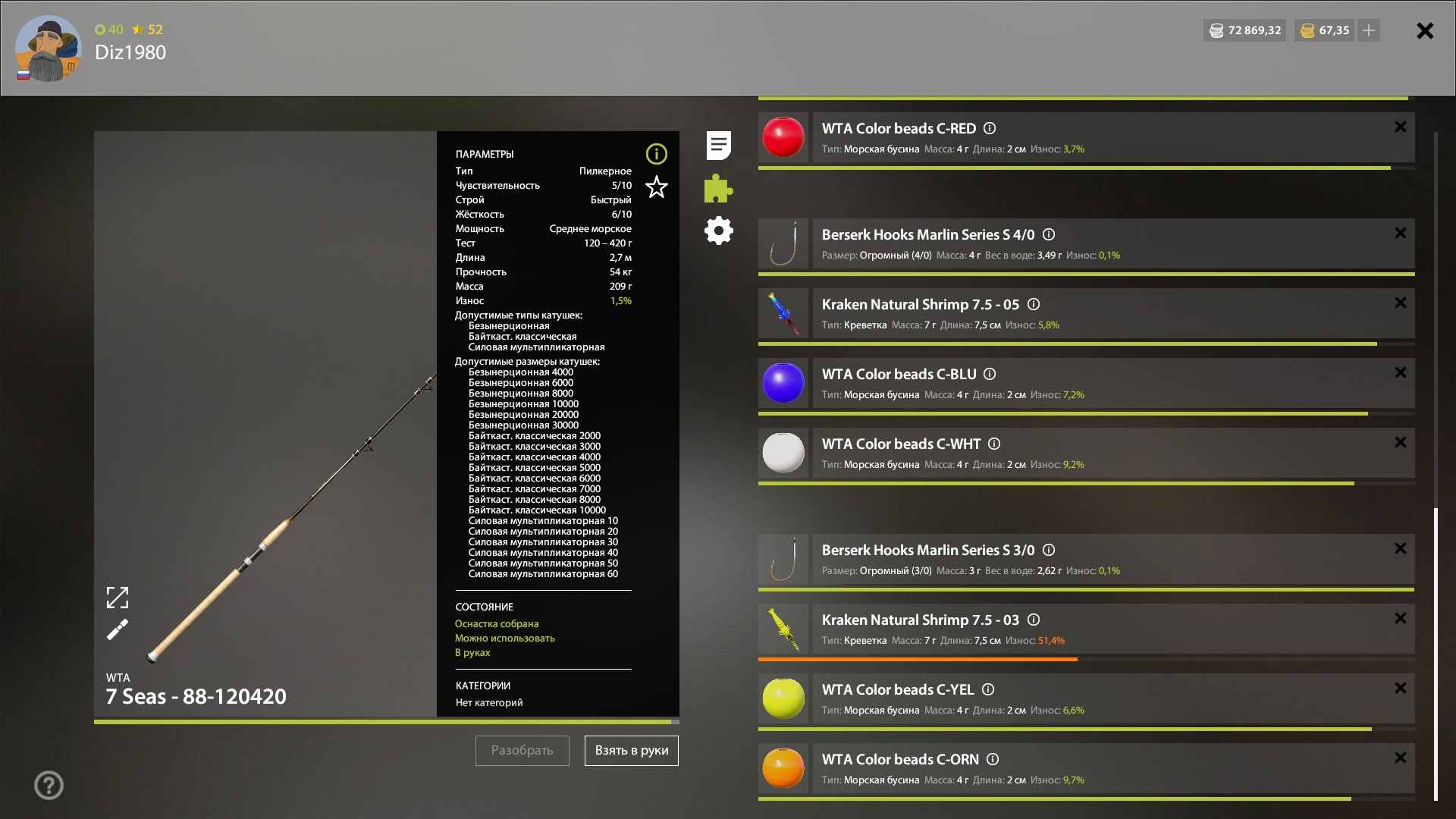Click the orange wear bar under Shrimp 03
The height and width of the screenshot is (819, 1456).
[x=918, y=659]
